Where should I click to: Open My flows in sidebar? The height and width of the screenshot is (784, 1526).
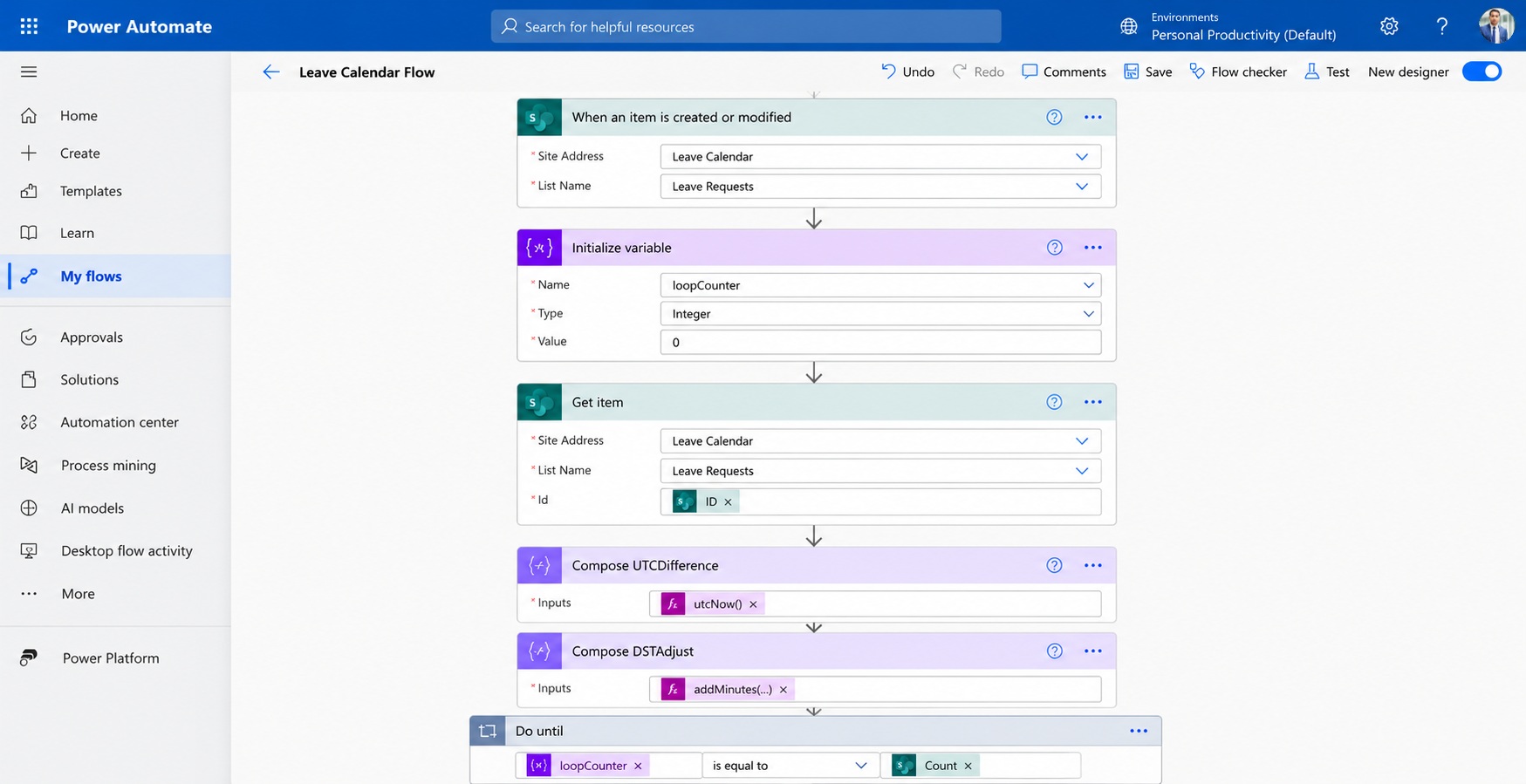pos(115,276)
